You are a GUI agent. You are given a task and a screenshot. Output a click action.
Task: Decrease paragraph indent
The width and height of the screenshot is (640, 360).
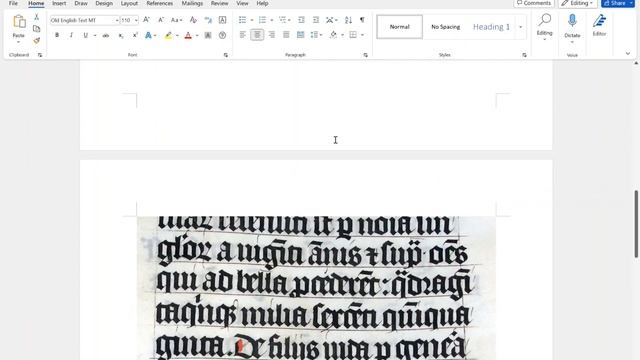point(301,20)
